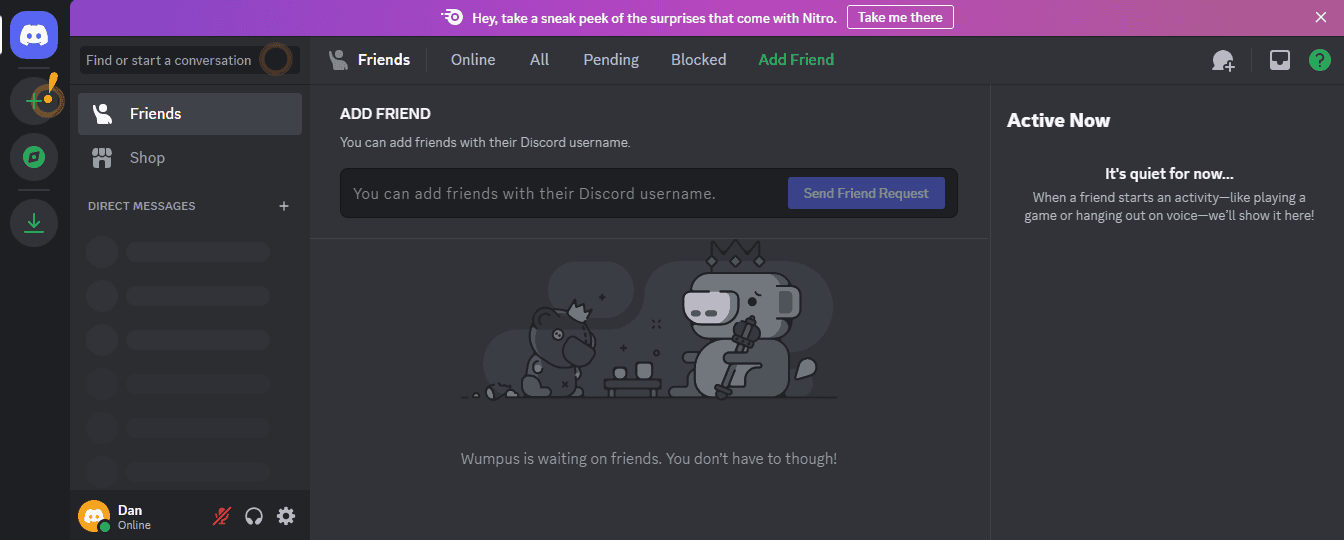Click Send Friend Request button
Image resolution: width=1344 pixels, height=540 pixels.
[x=866, y=193]
